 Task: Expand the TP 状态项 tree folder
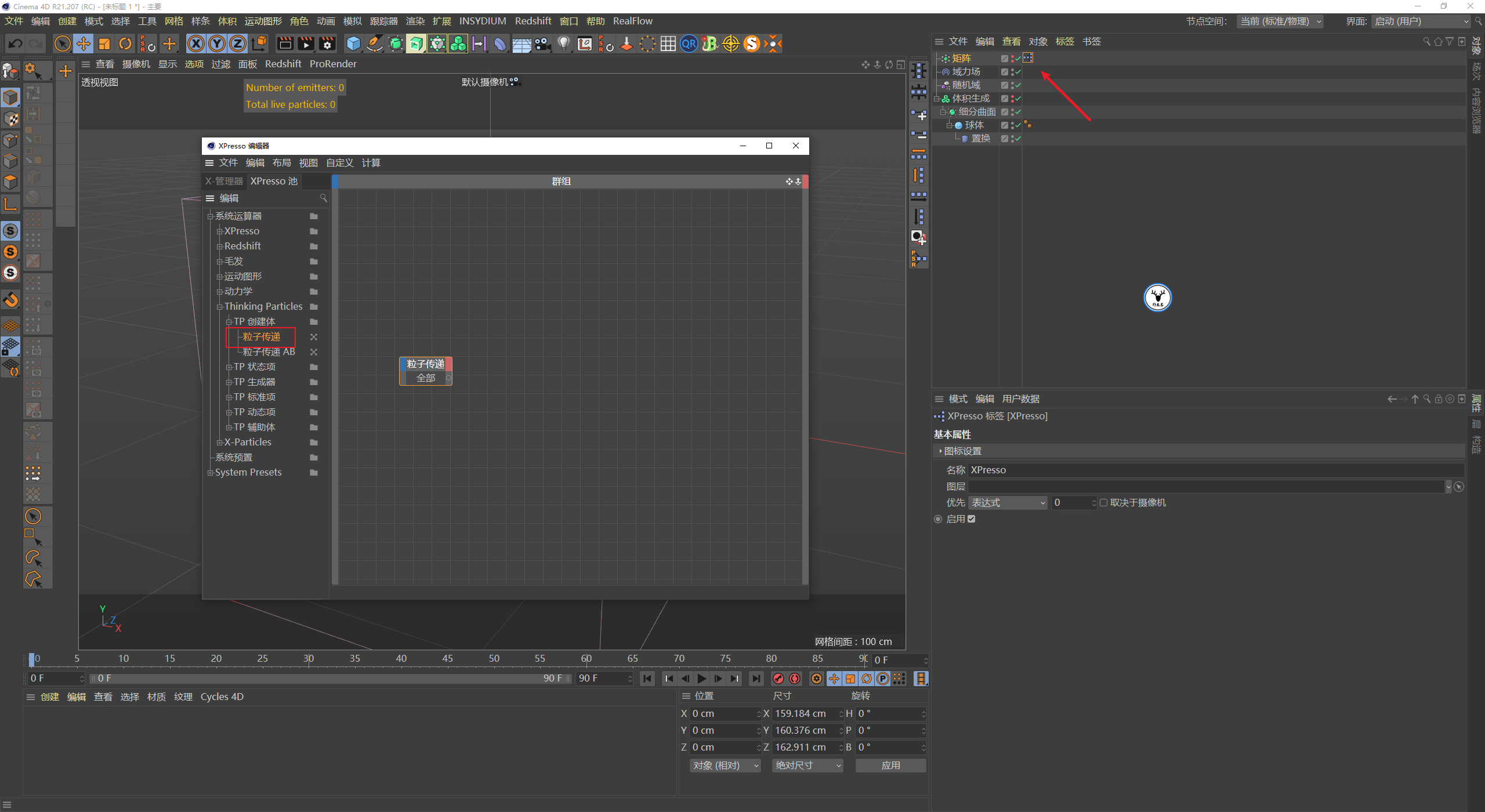pos(229,367)
